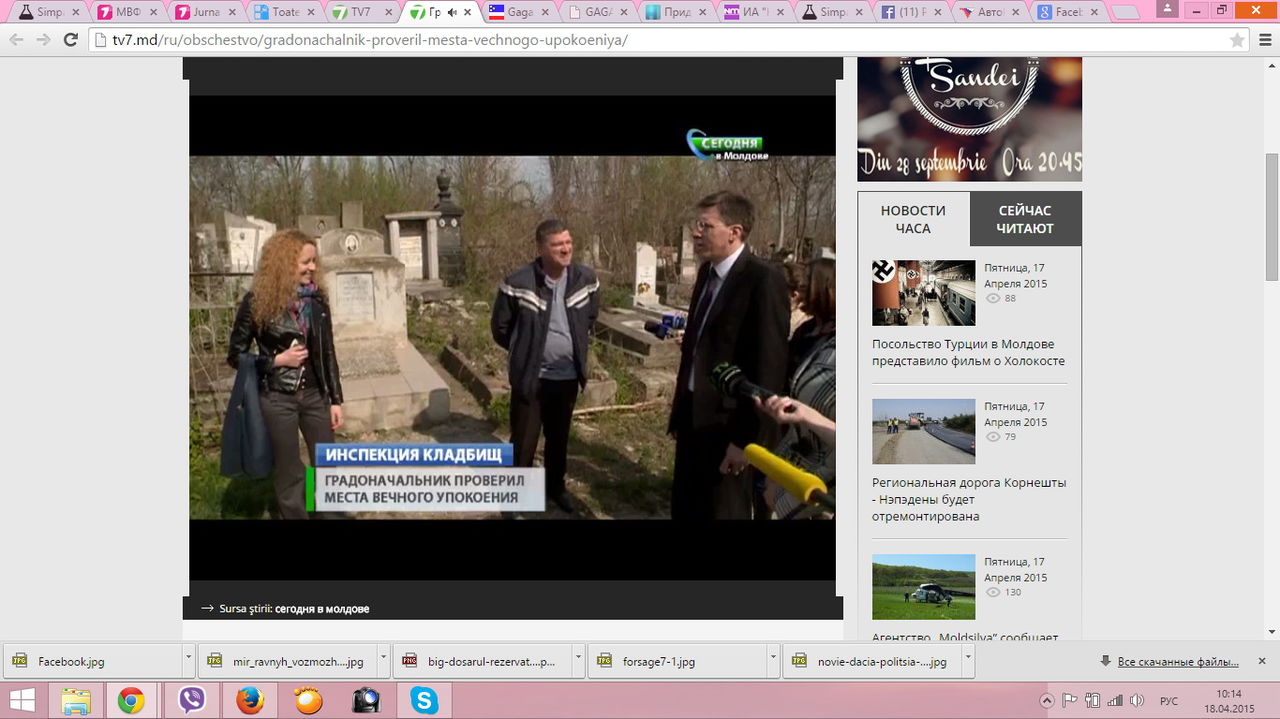The height and width of the screenshot is (719, 1280).
Task: Mute the audio icon on the active tab
Action: 453,13
